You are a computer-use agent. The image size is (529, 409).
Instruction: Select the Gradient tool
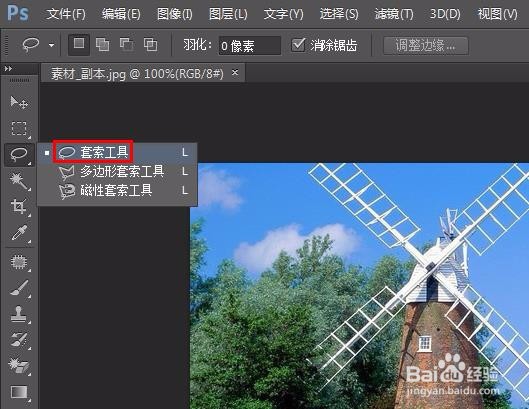pyautogui.click(x=19, y=392)
